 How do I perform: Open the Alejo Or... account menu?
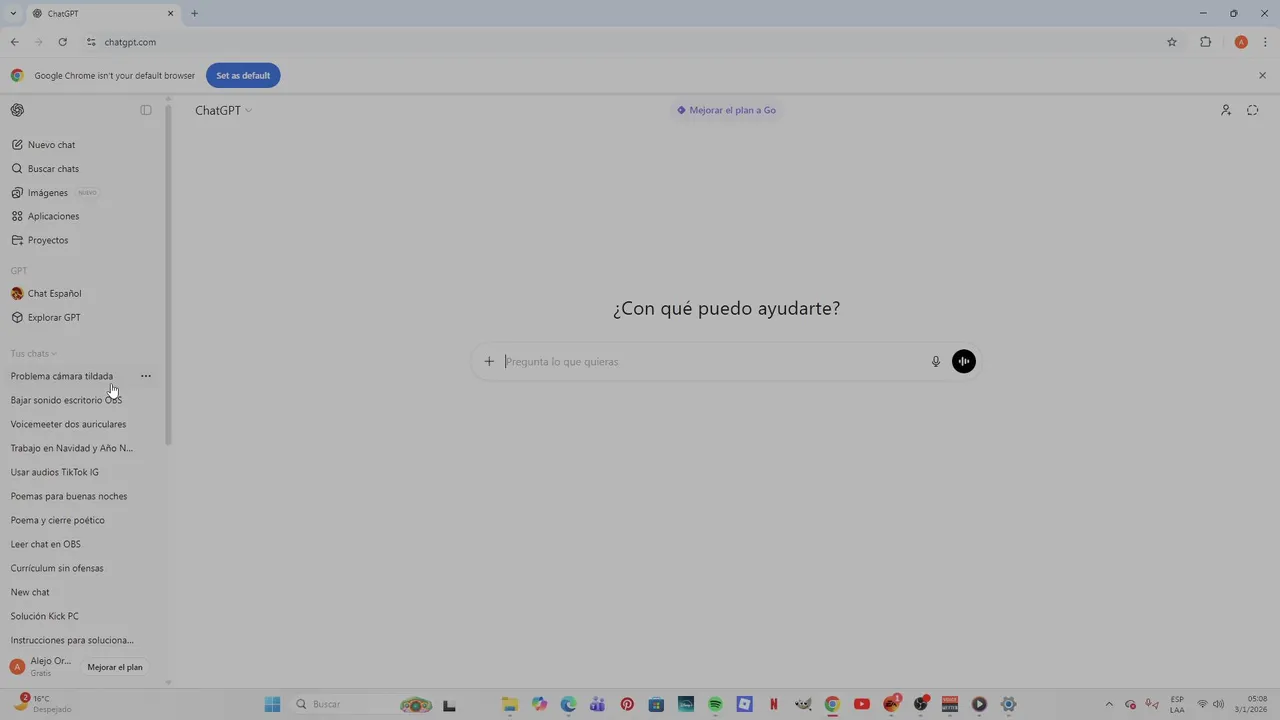[x=41, y=667]
